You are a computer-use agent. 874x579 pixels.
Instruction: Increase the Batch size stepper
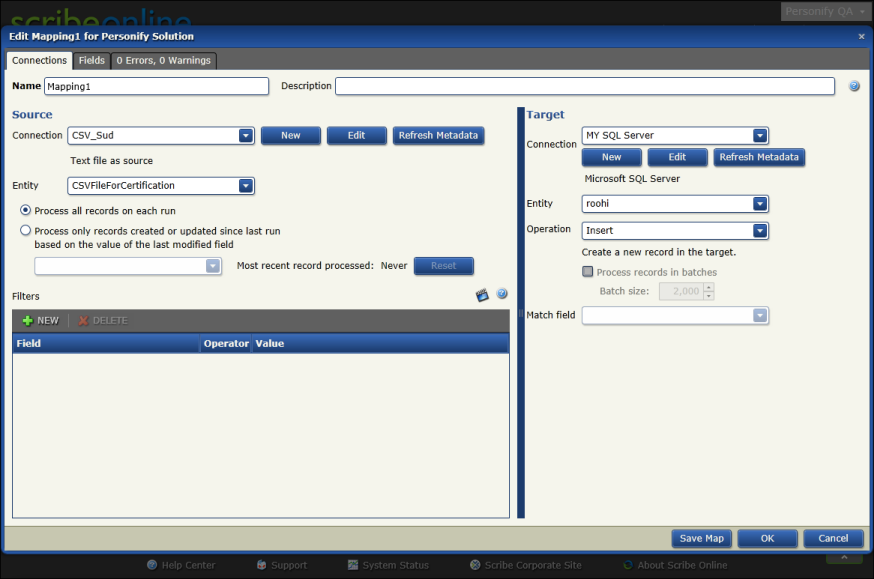point(708,288)
